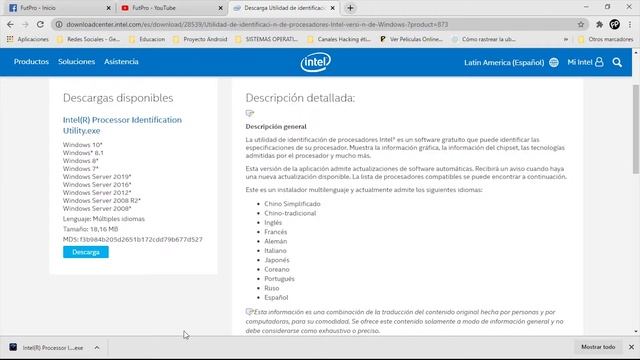Open the Asistencia menu

pyautogui.click(x=121, y=62)
